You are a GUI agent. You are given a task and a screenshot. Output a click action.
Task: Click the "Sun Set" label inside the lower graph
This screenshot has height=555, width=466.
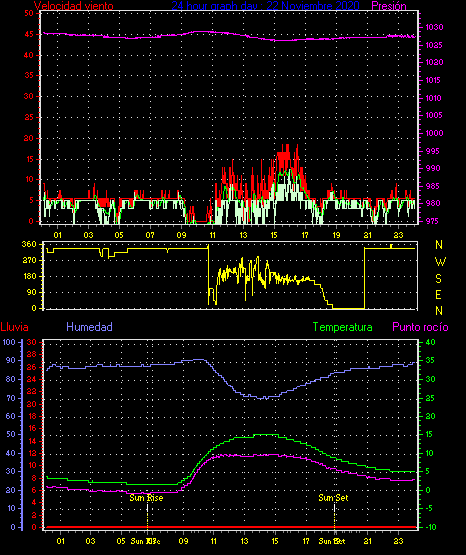(x=333, y=498)
